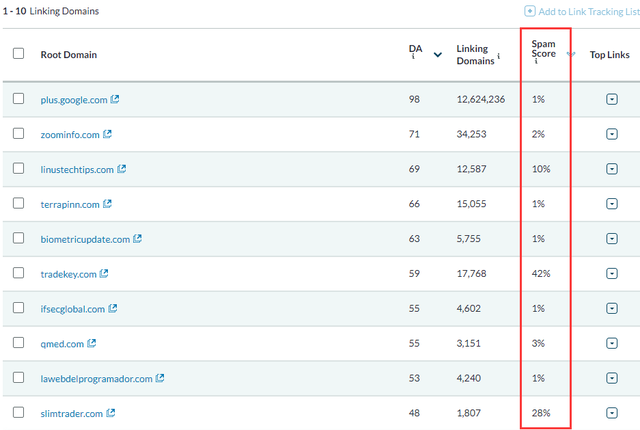Select the 28% spam score for slimtrader.com
Viewport: 640px width, 430px height.
(x=541, y=413)
